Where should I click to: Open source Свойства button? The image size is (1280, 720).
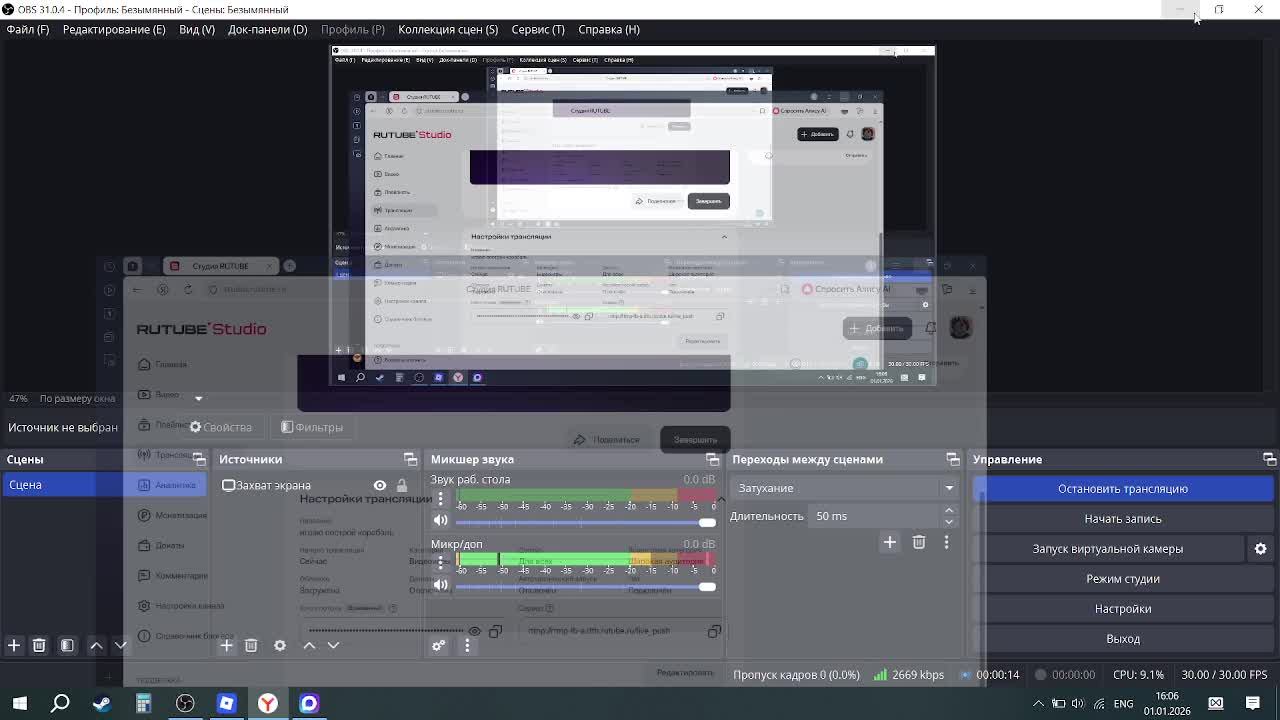click(x=221, y=427)
